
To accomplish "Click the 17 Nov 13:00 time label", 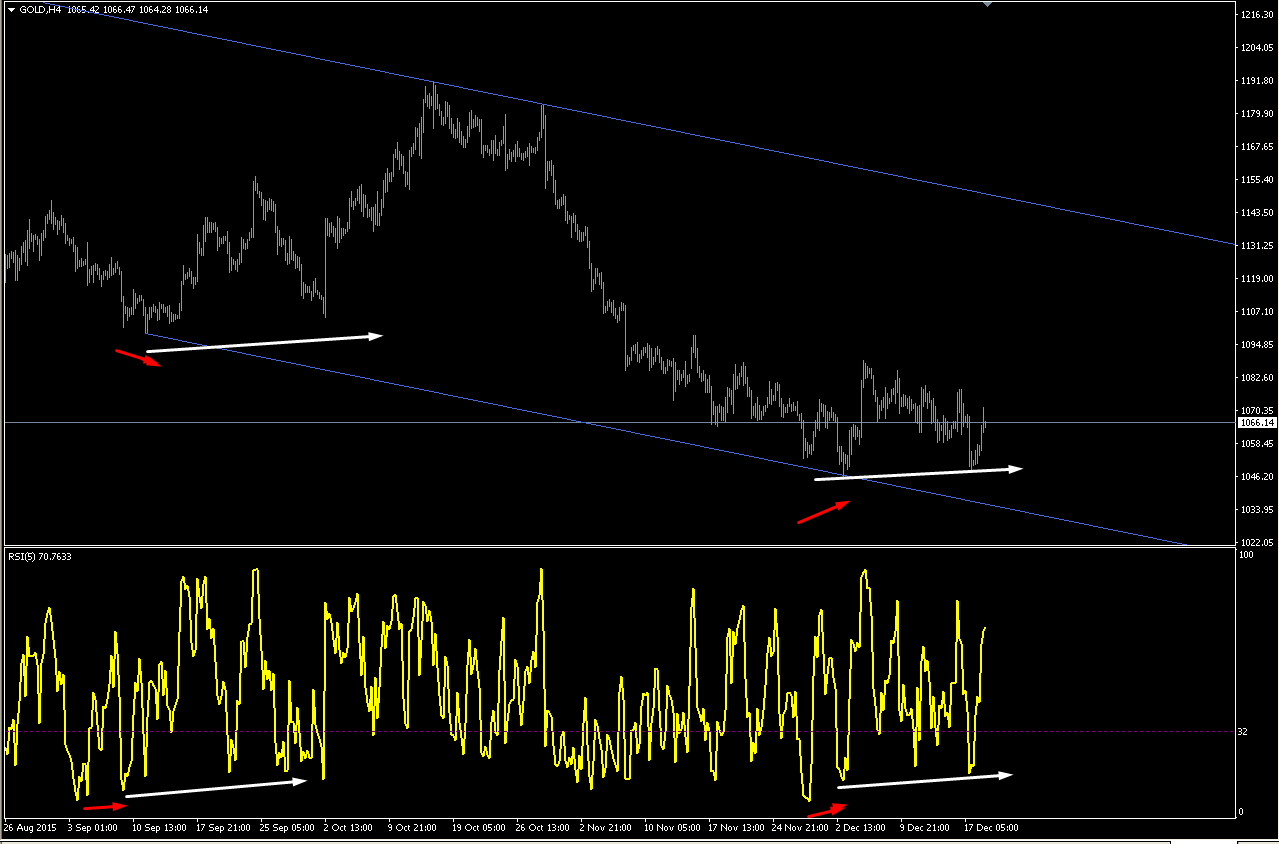I will [736, 828].
